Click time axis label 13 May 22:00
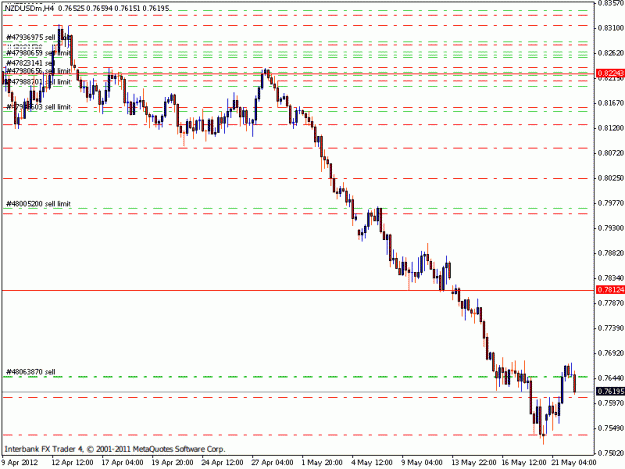 [x=474, y=463]
